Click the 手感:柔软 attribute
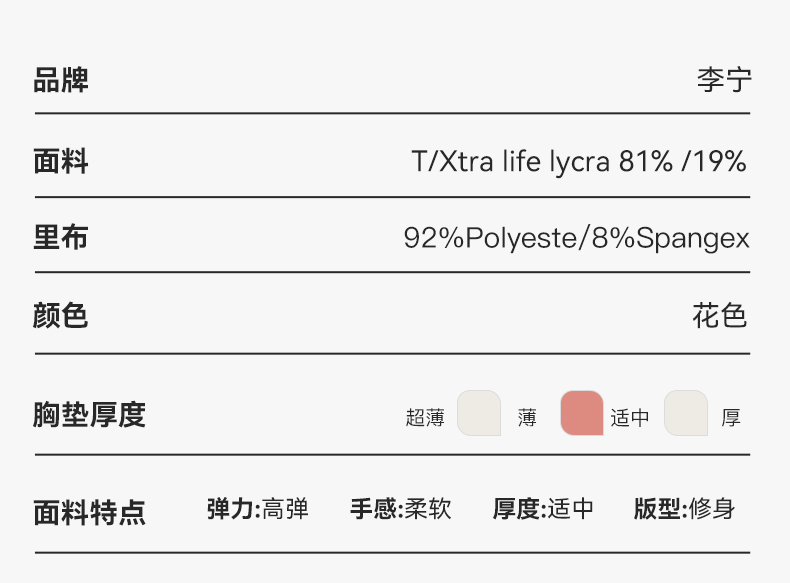The width and height of the screenshot is (790, 583). click(401, 509)
